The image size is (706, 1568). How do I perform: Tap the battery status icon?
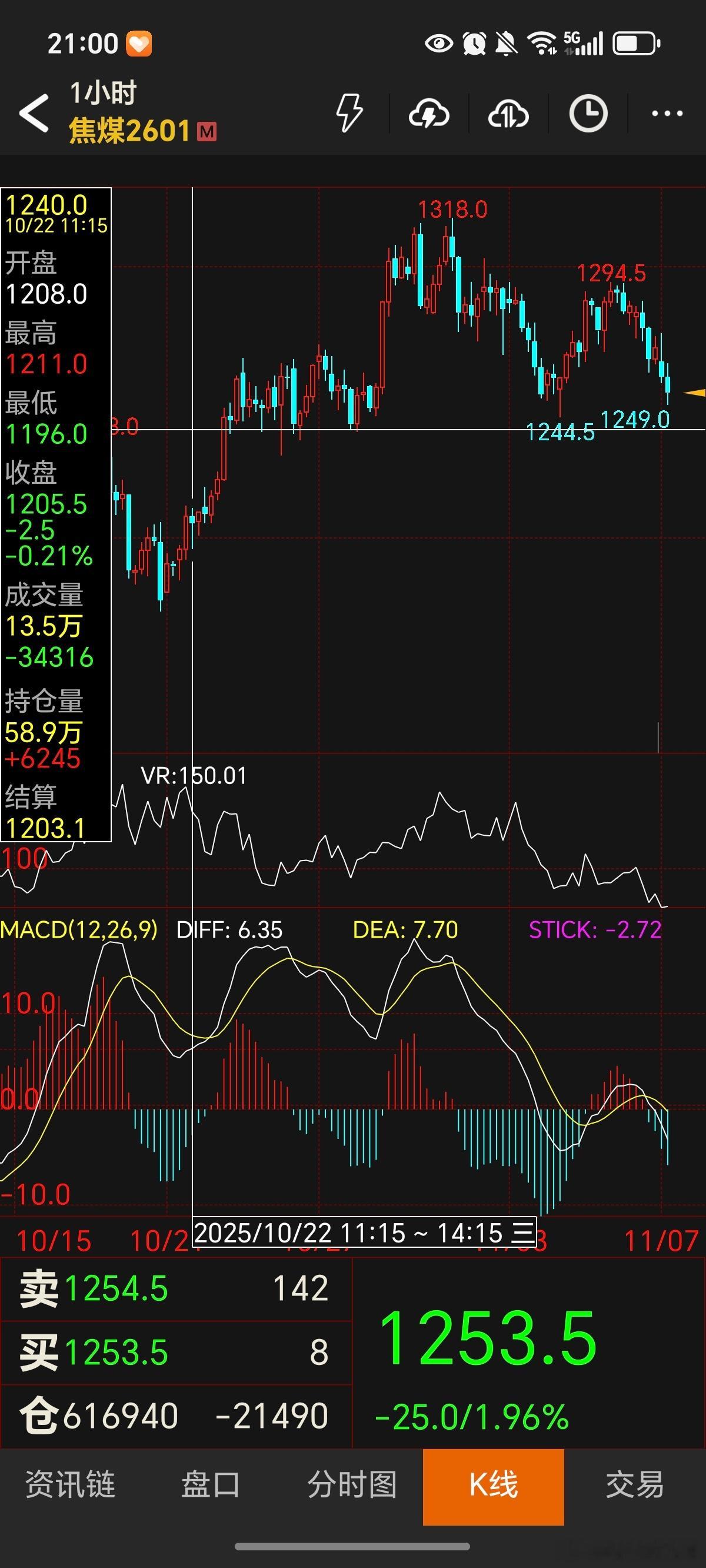(637, 43)
